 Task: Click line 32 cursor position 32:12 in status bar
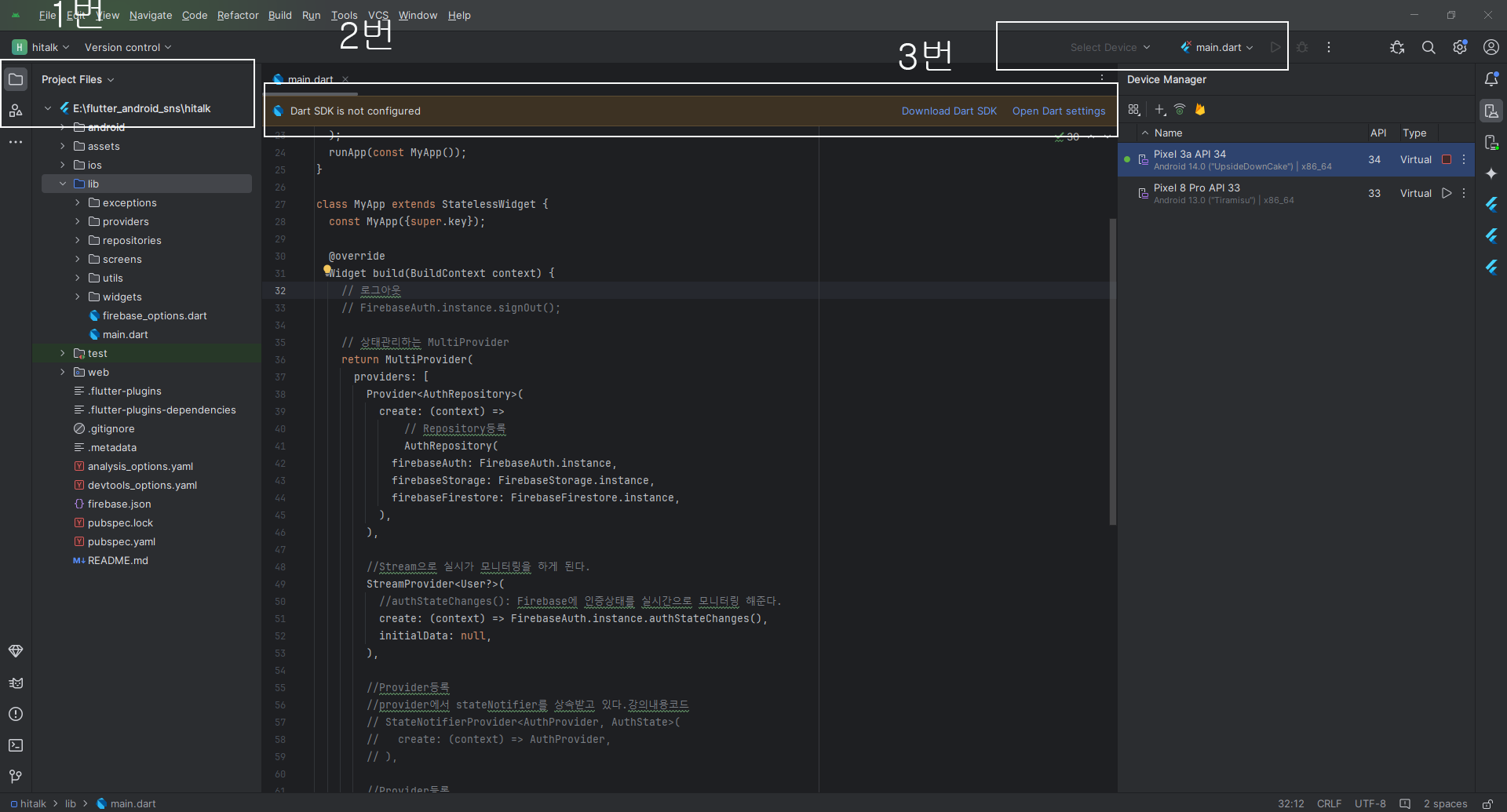pos(1290,803)
